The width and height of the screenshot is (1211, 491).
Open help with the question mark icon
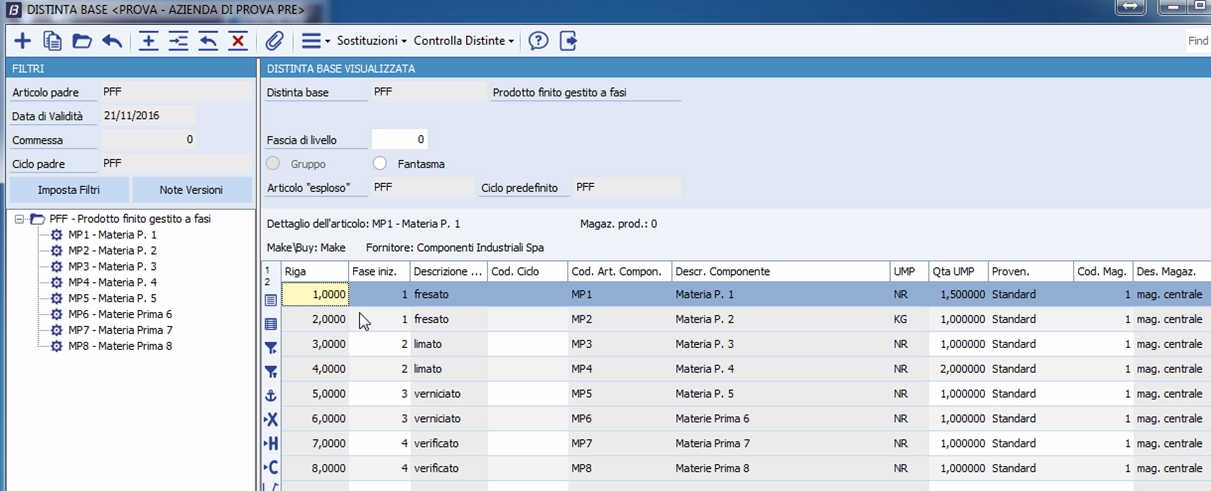[538, 41]
